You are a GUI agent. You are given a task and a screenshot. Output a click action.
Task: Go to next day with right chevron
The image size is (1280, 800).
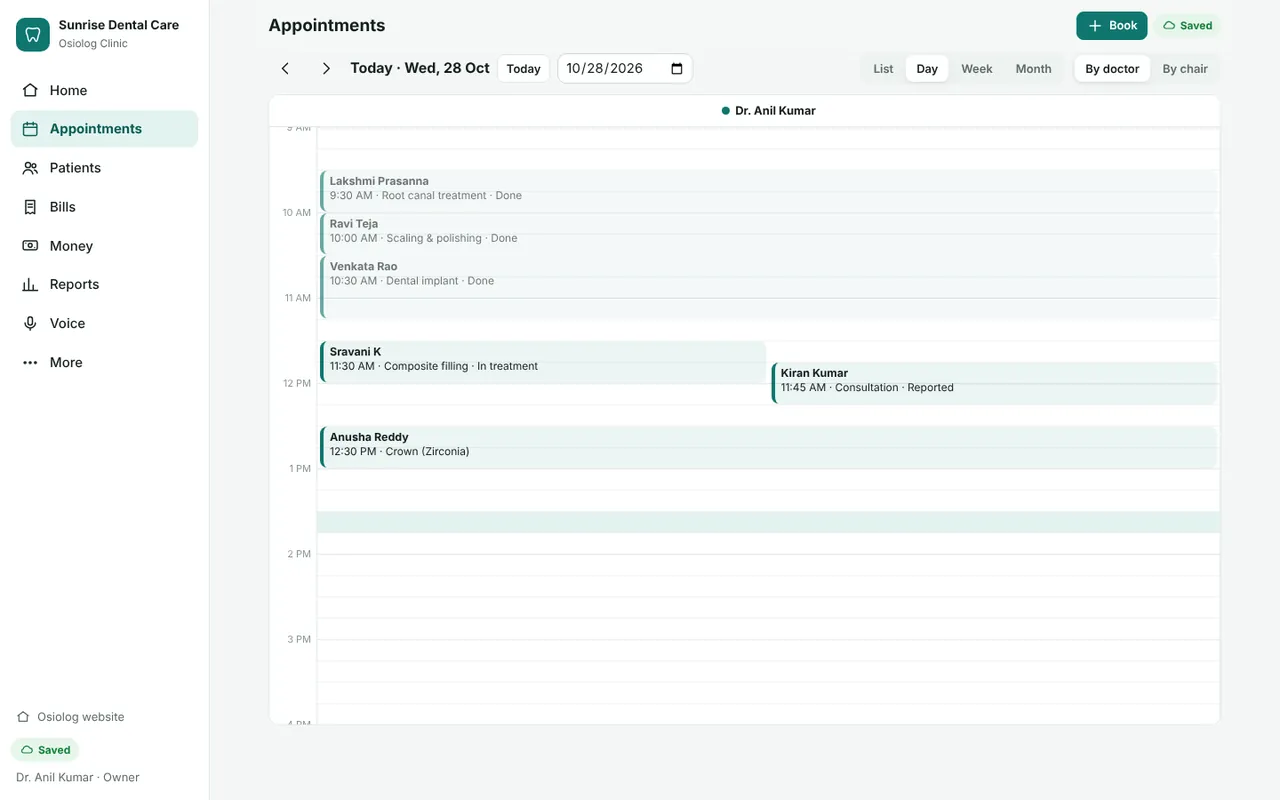tap(326, 68)
